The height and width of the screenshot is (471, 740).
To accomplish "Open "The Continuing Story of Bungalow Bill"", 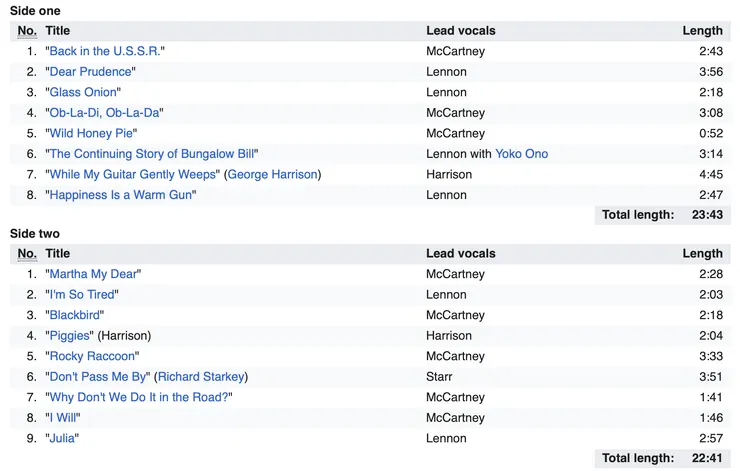I will tap(152, 154).
